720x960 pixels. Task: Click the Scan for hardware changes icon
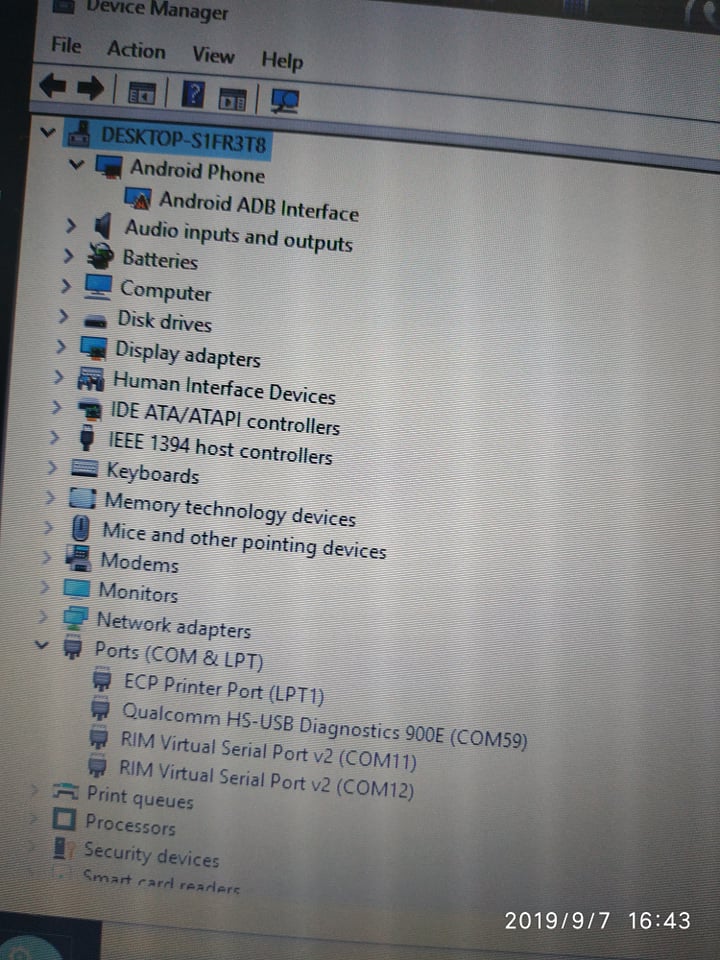(x=285, y=99)
